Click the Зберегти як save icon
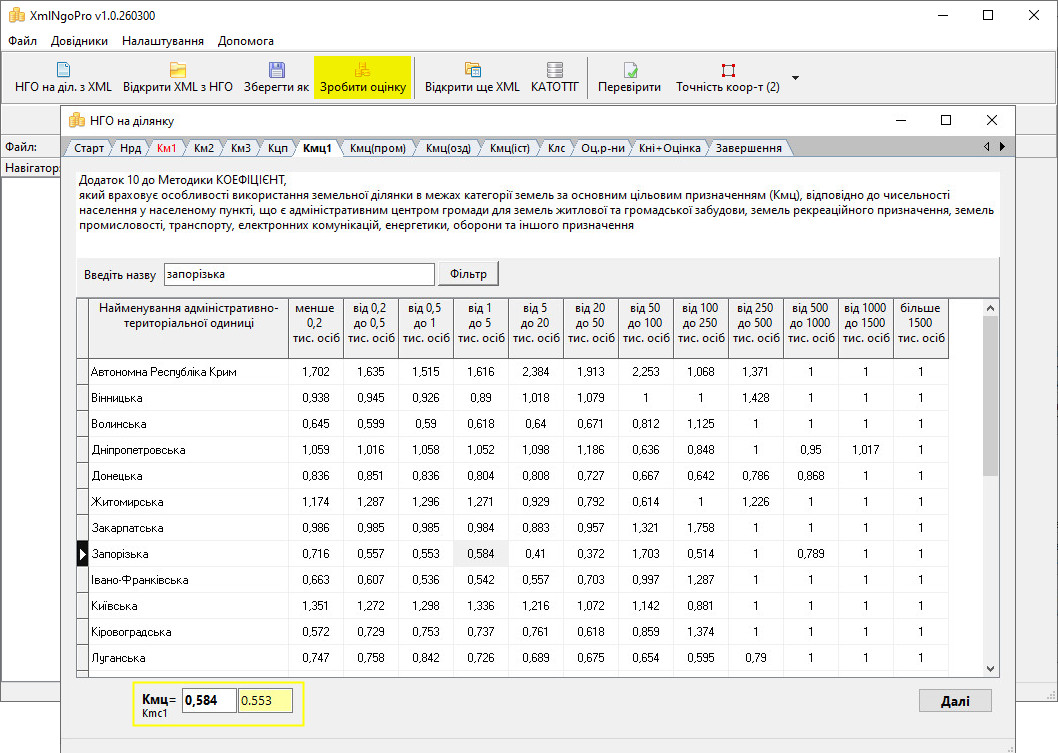Screen dimensions: 1058x753 tap(276, 70)
